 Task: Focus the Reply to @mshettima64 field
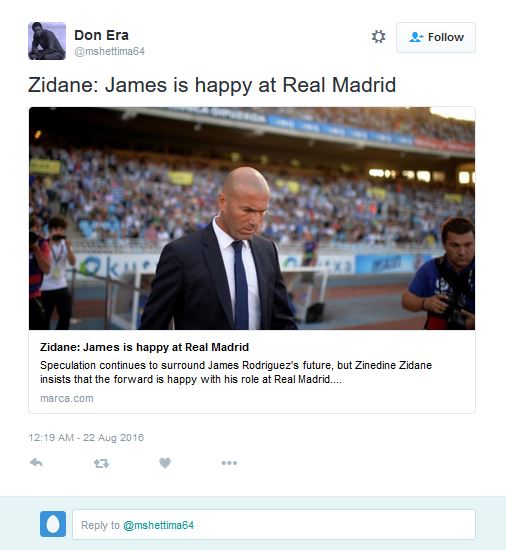pyautogui.click(x=274, y=525)
